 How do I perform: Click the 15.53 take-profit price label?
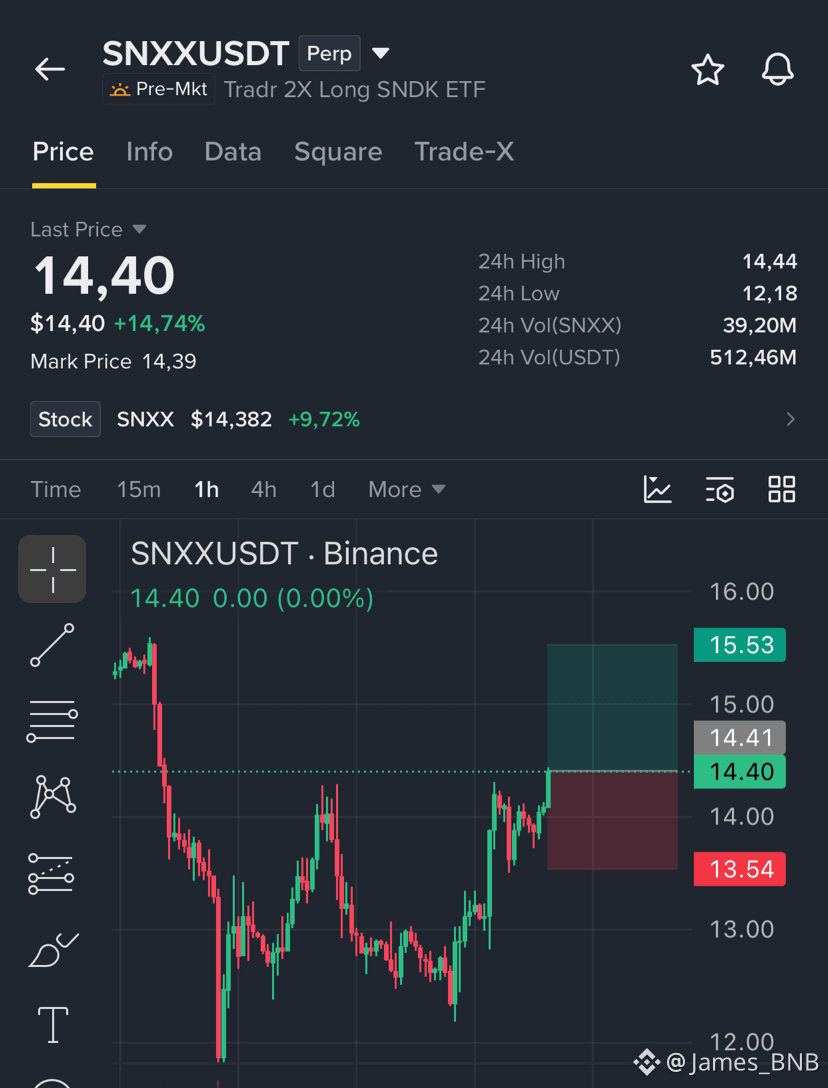pos(740,645)
